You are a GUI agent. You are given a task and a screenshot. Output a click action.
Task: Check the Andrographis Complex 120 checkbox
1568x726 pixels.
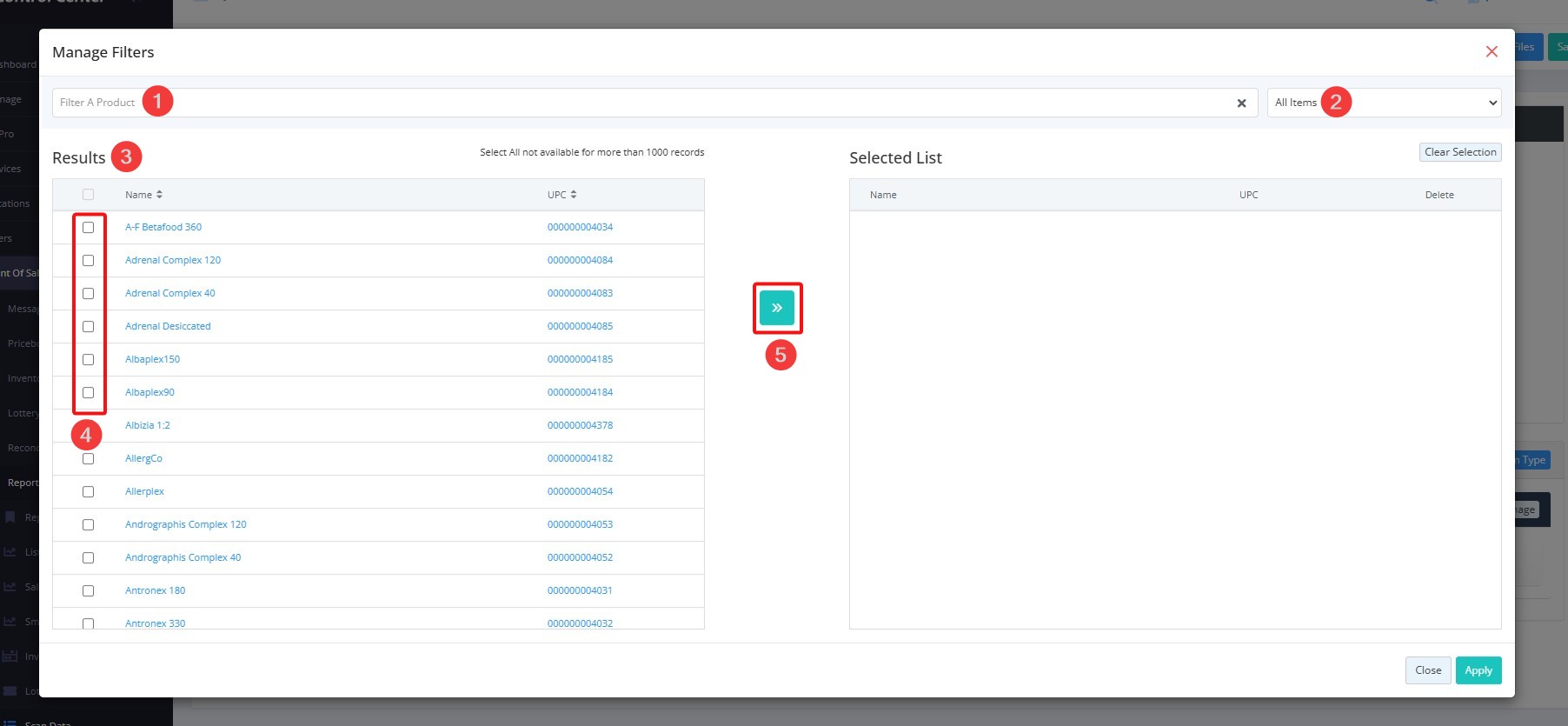click(88, 525)
